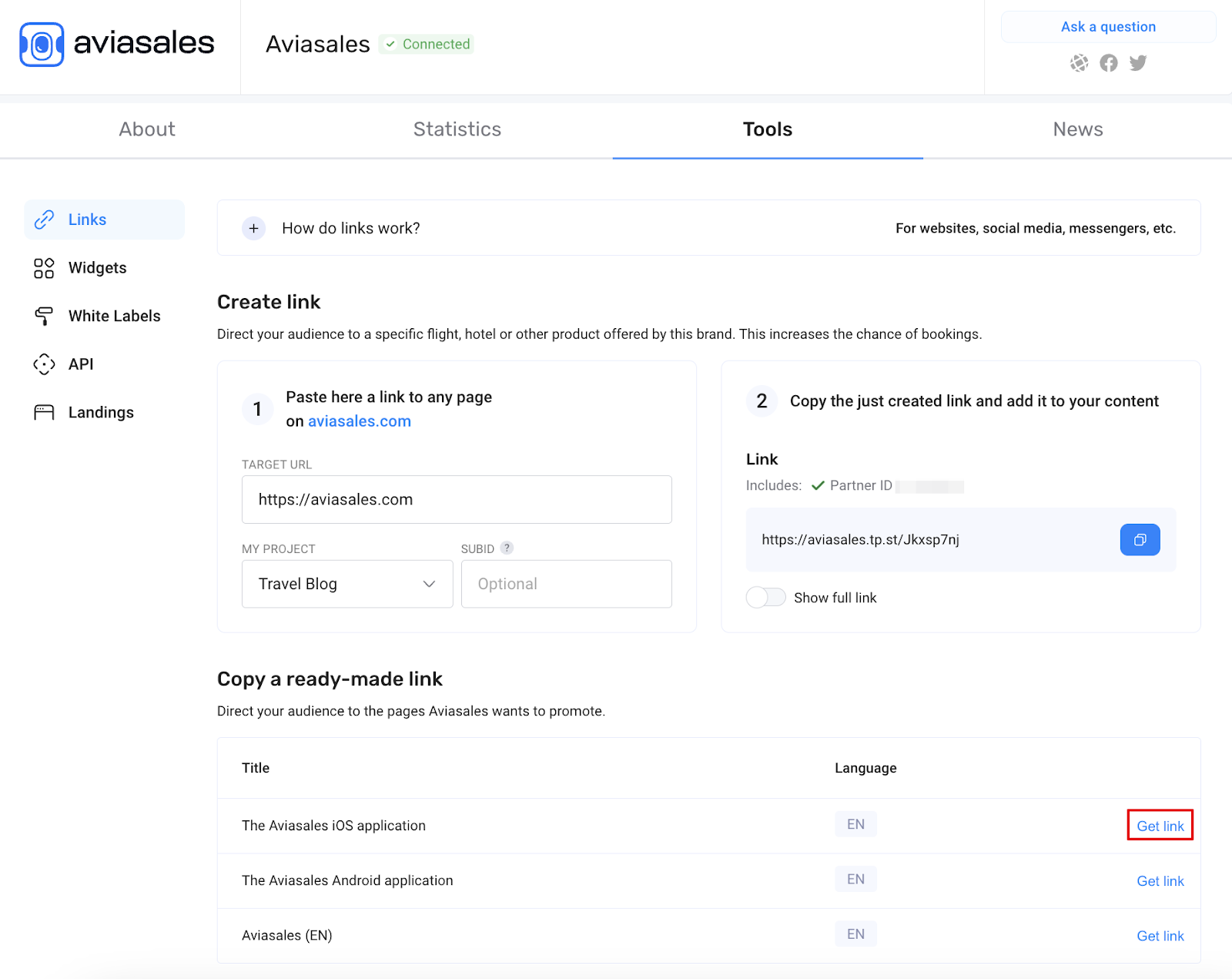Click the SUBID Optional input field
Image resolution: width=1232 pixels, height=979 pixels.
coord(567,584)
